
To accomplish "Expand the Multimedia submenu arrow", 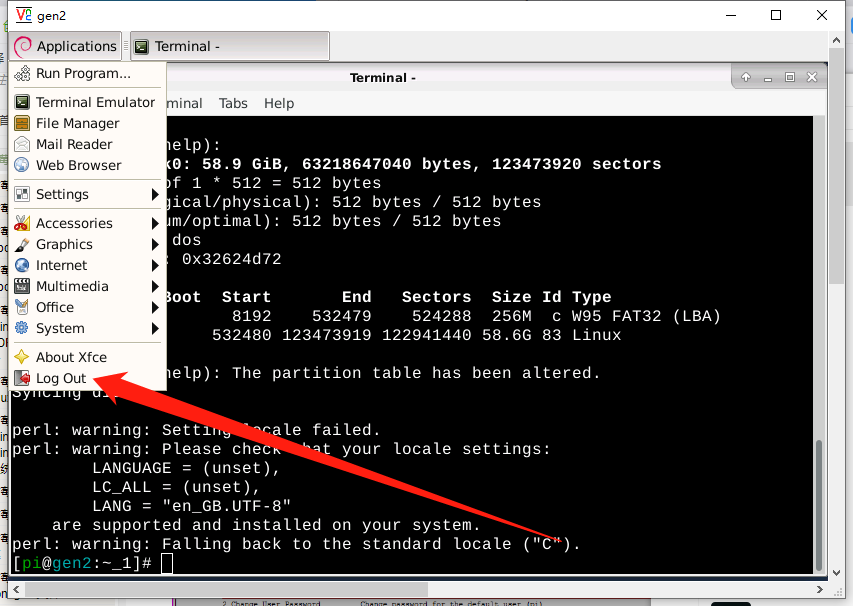I will pos(155,286).
